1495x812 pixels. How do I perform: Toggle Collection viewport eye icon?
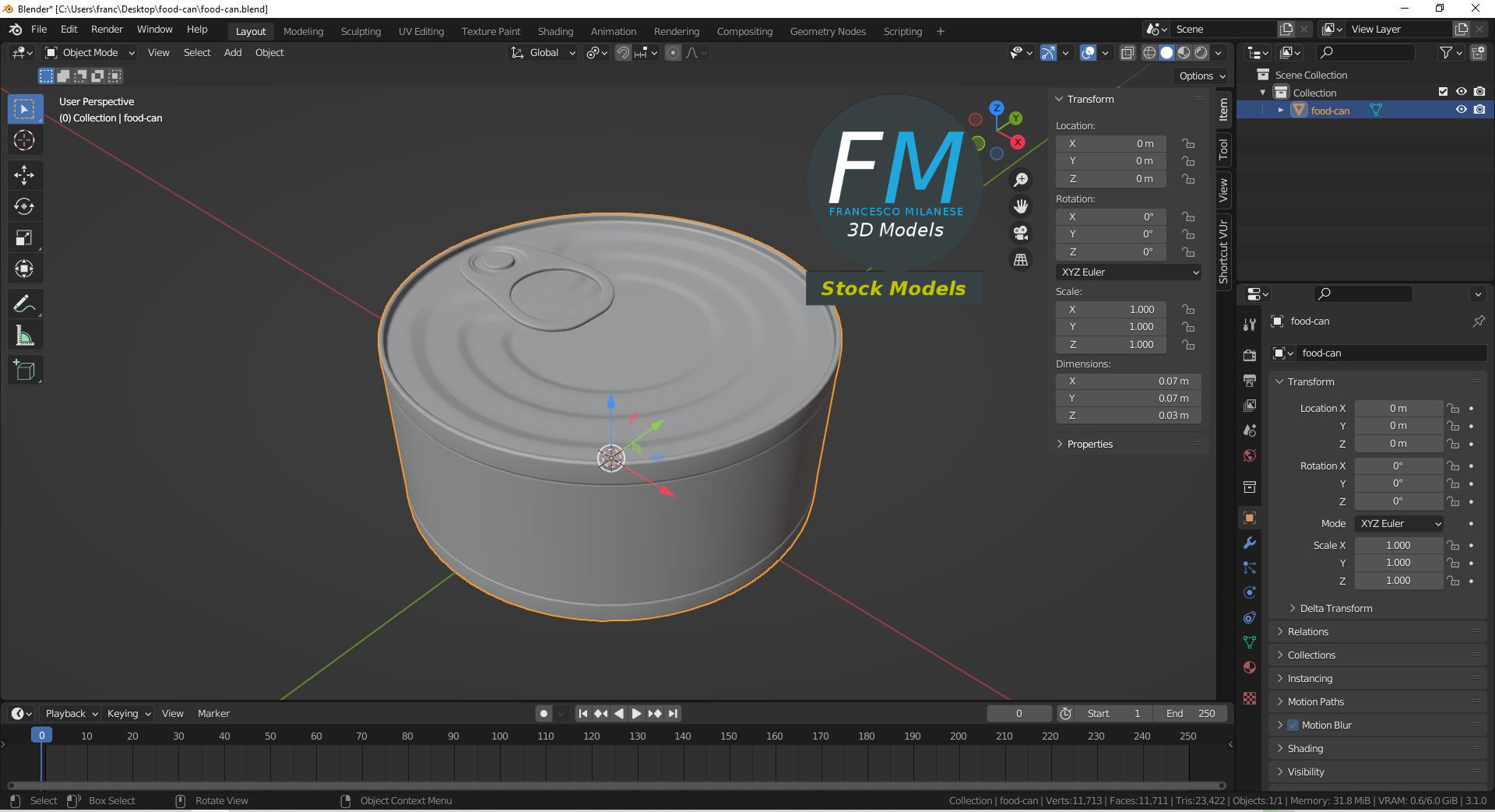tap(1462, 92)
